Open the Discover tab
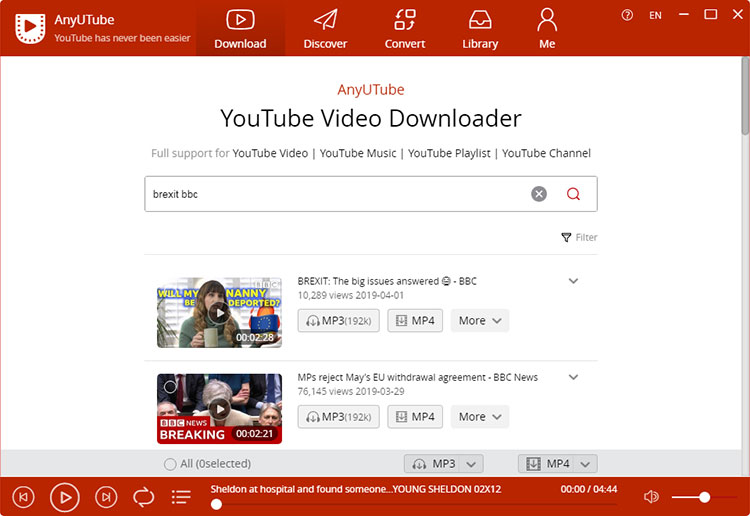The height and width of the screenshot is (516, 750). pyautogui.click(x=325, y=28)
